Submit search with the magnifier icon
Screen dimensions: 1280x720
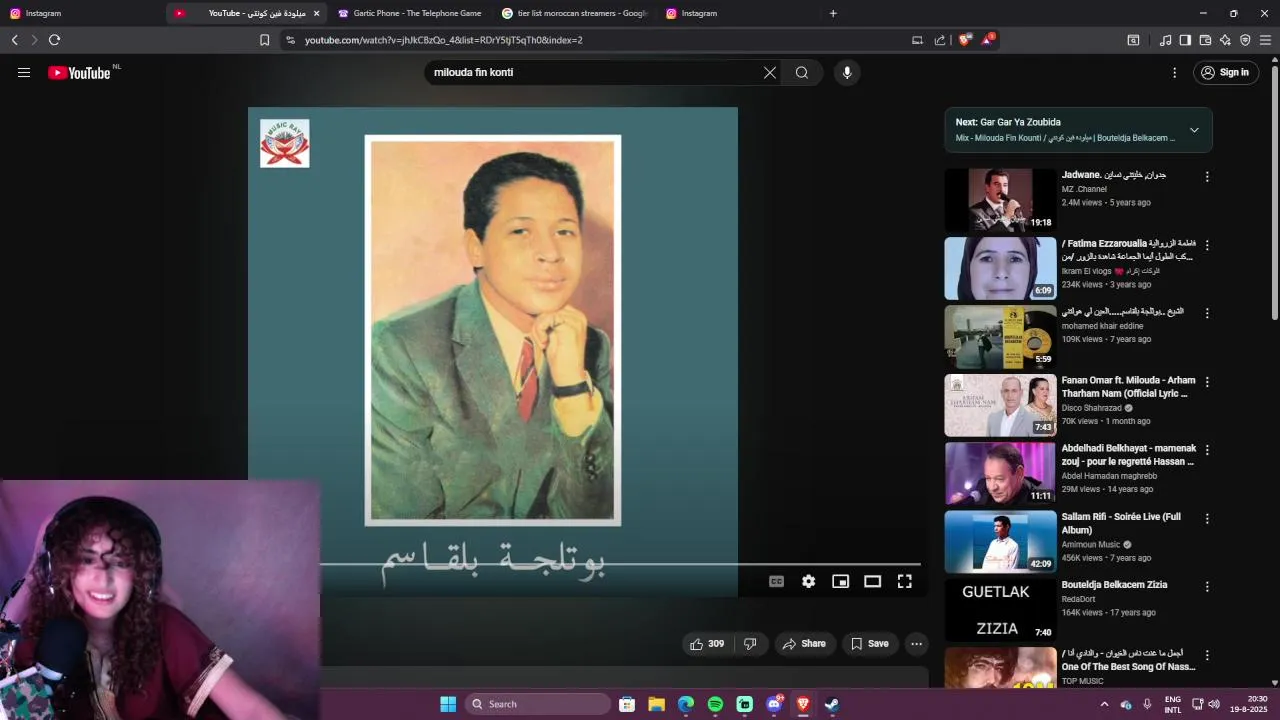[x=802, y=72]
